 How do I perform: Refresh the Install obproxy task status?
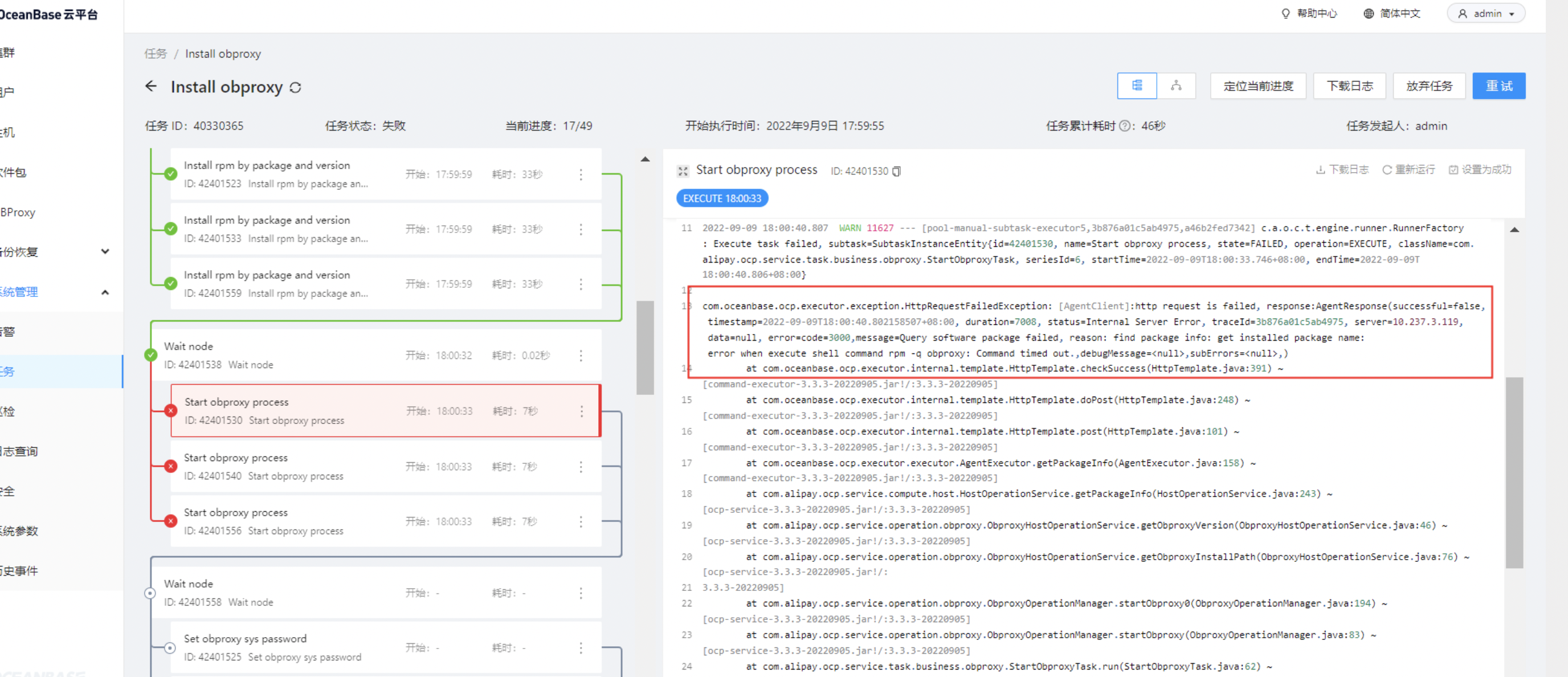point(296,88)
